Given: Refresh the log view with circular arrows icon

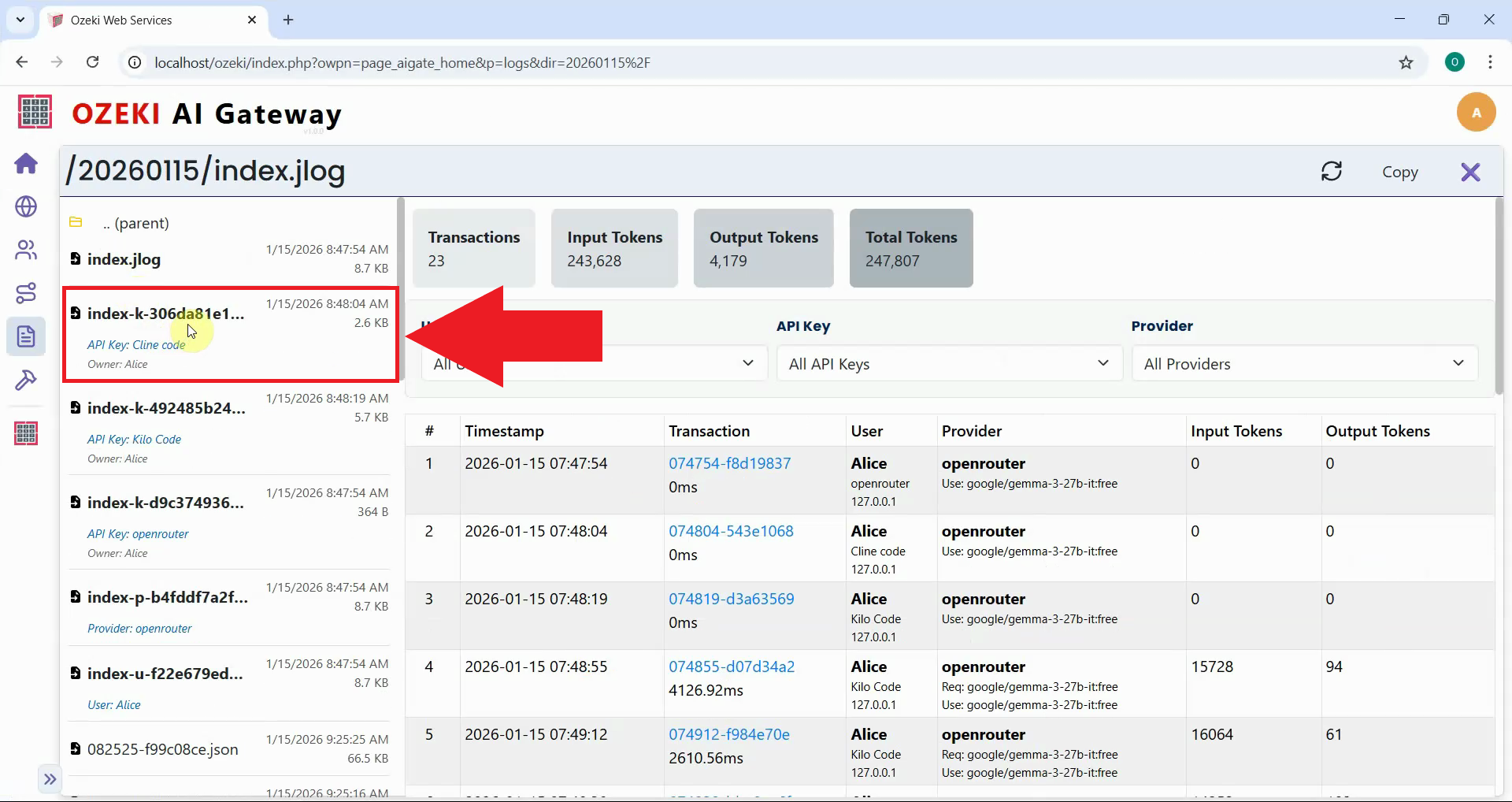Looking at the screenshot, I should (1332, 172).
